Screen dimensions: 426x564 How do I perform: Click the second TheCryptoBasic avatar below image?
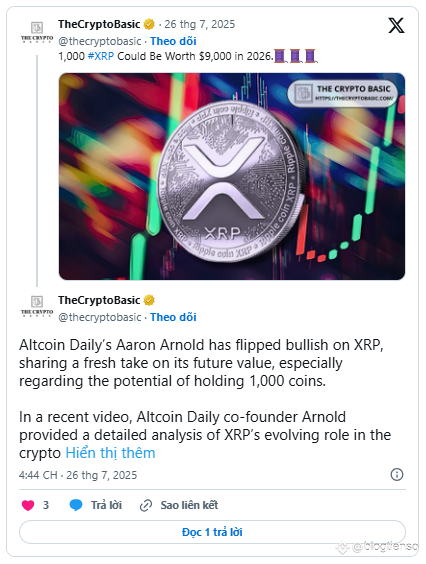[x=37, y=306]
